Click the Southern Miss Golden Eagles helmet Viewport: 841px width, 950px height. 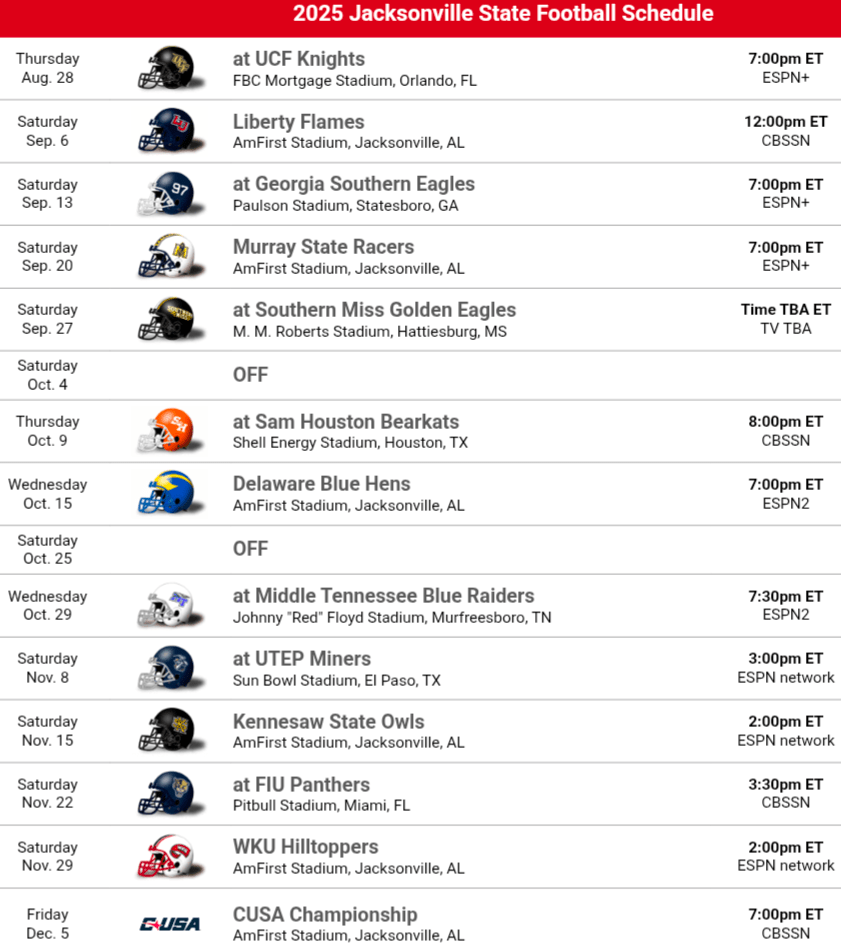click(165, 319)
